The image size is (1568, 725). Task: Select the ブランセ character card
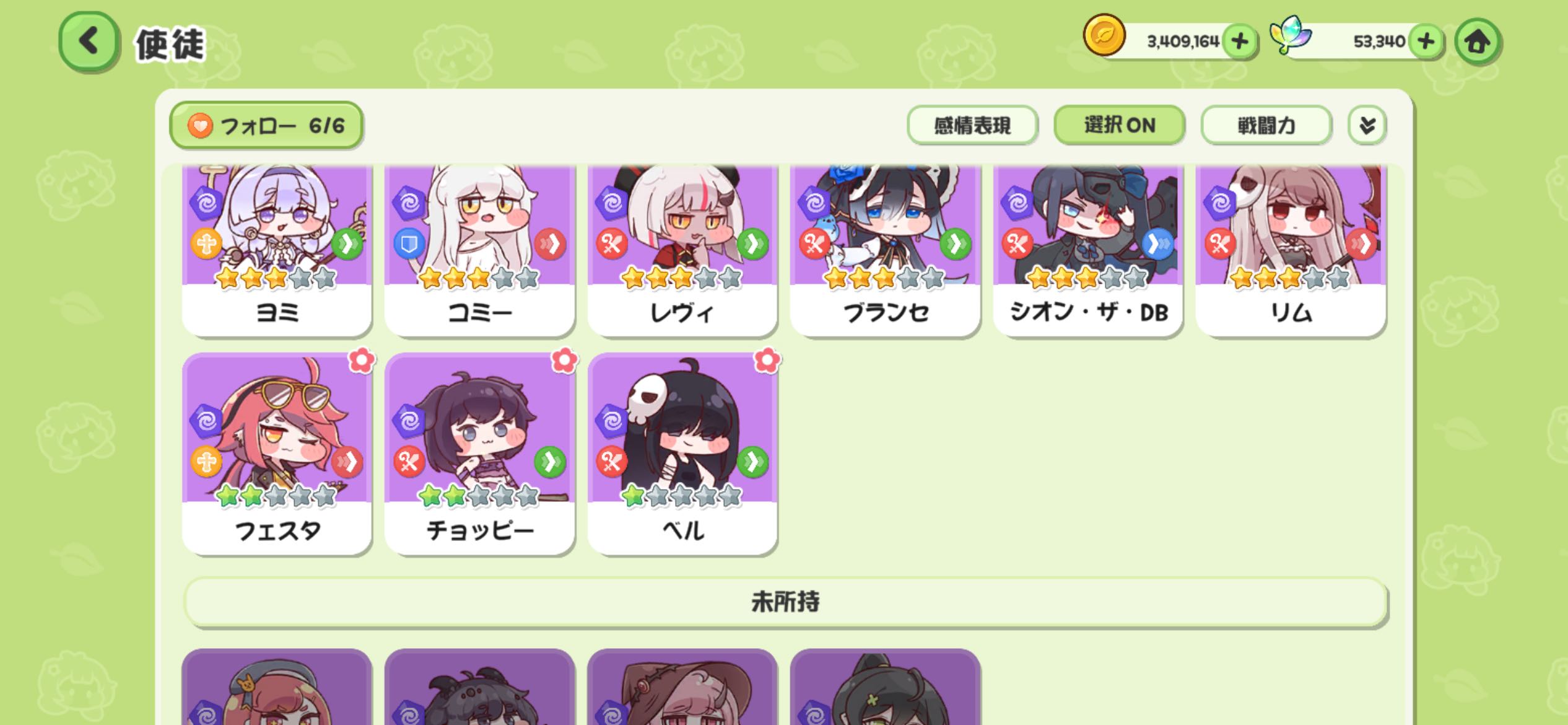coord(886,250)
